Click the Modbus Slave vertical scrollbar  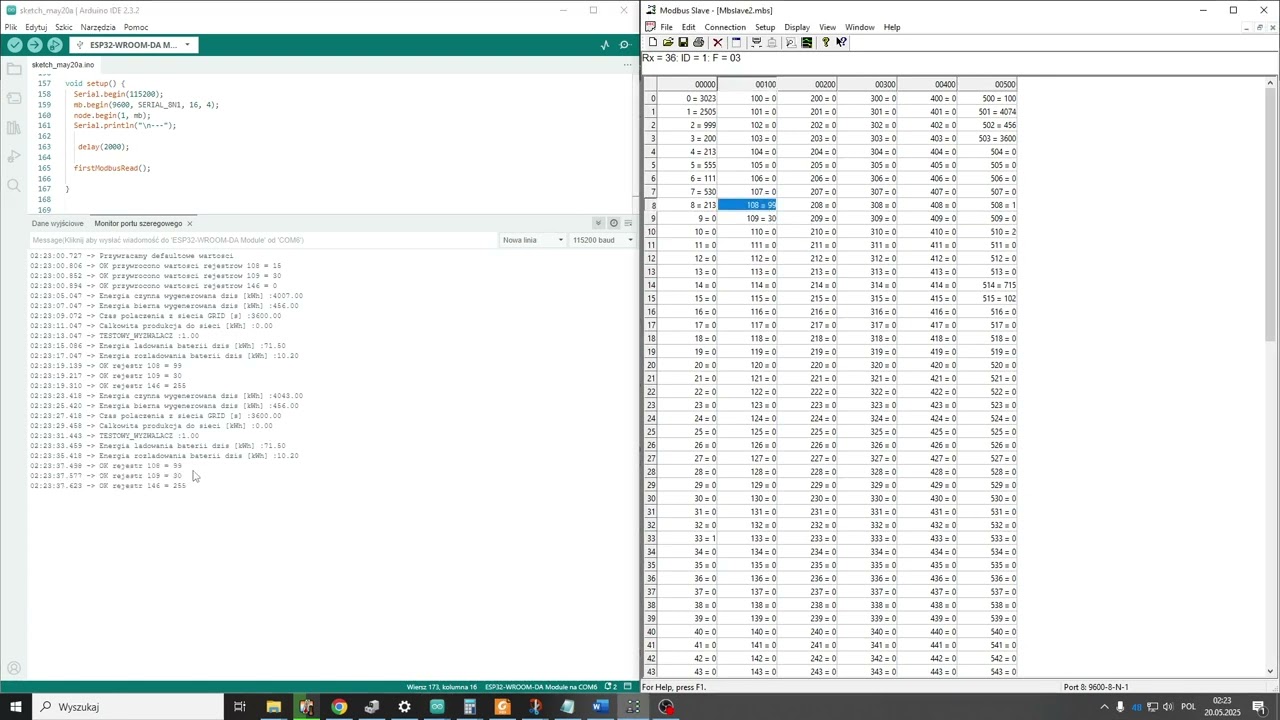[1272, 375]
